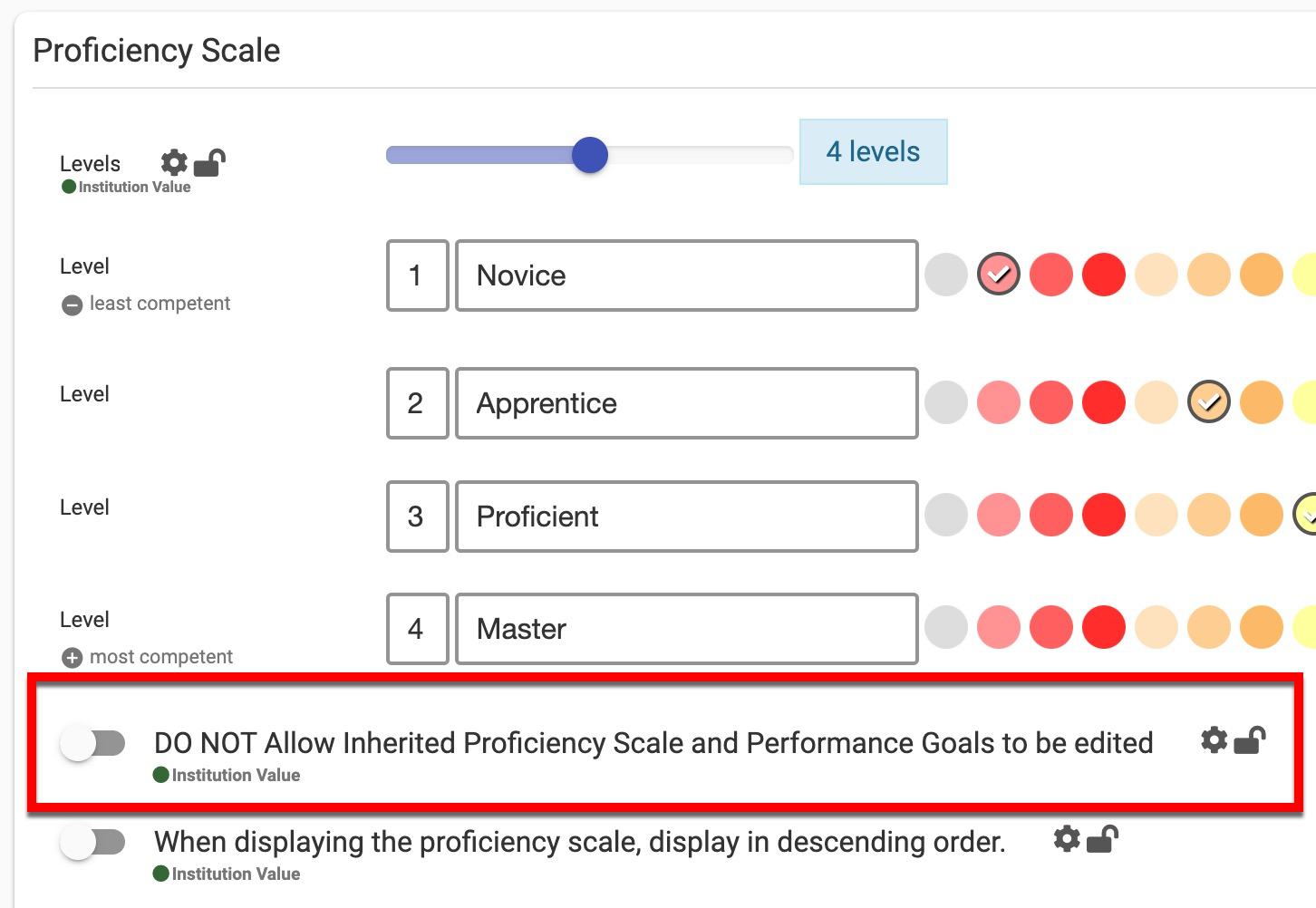Toggle DO NOT Allow Inherited Proficiency Scale switch
Screen dimensions: 1316x908
(92, 744)
